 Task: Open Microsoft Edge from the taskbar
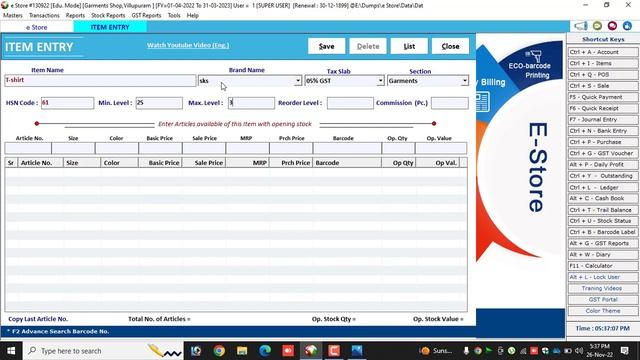tap(265, 351)
